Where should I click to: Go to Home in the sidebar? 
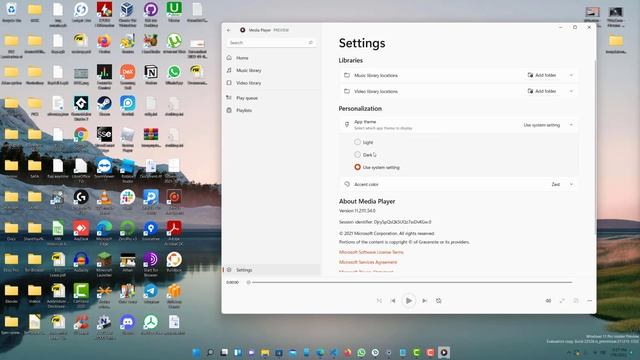271,58
